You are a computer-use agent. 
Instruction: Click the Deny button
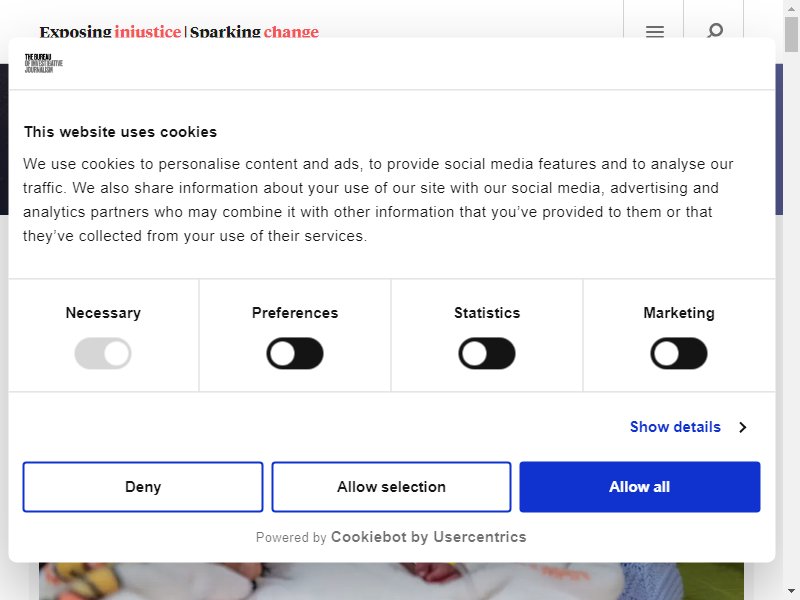coord(143,487)
